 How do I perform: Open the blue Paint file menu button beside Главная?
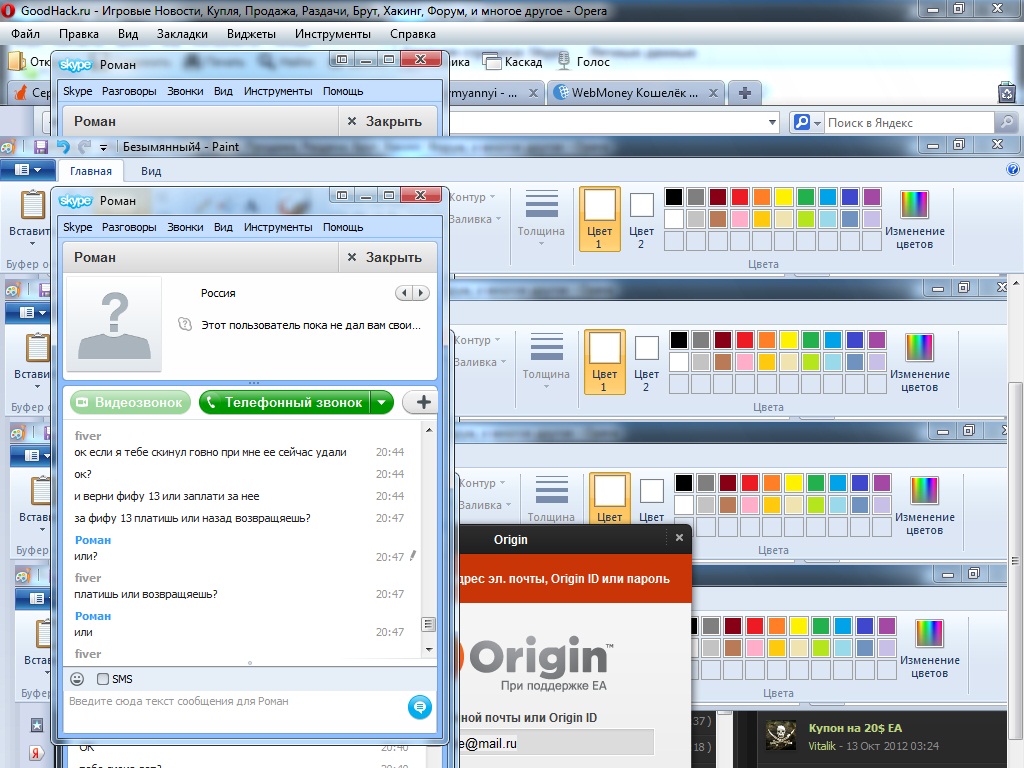click(x=27, y=170)
